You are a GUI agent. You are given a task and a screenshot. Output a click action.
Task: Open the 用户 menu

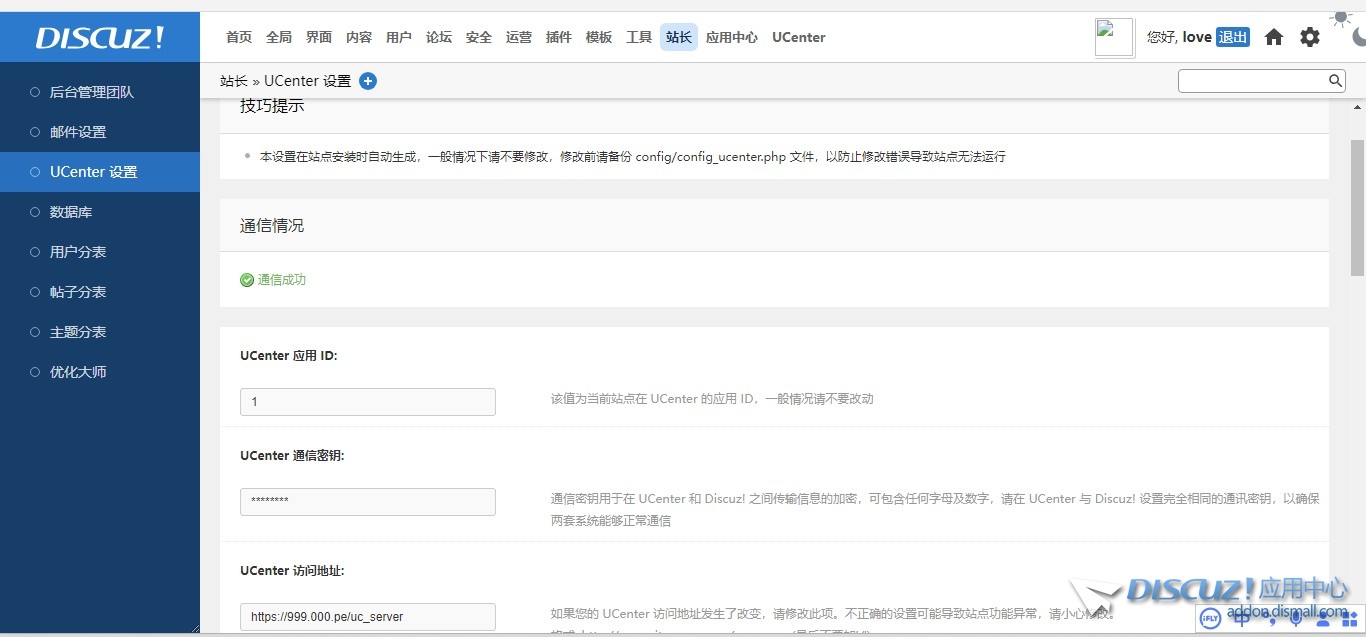tap(399, 37)
